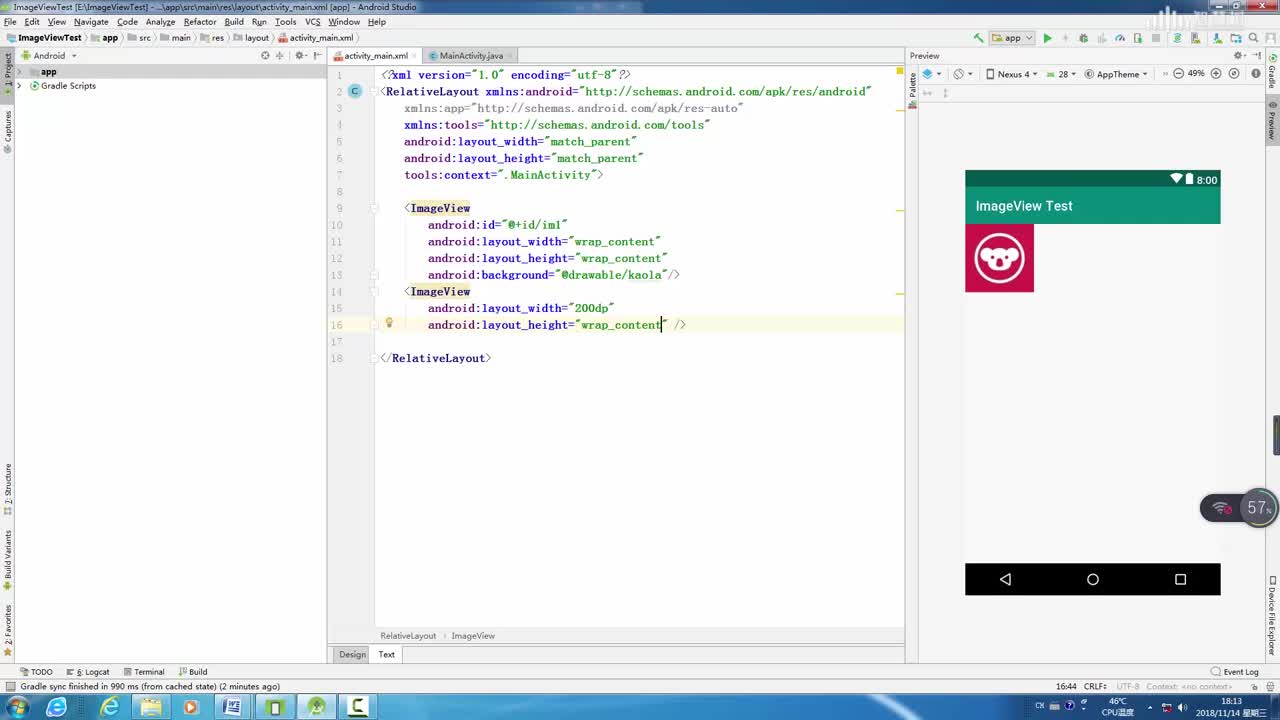Image resolution: width=1280 pixels, height=720 pixels.
Task: Click the Make Project hammer icon
Action: point(978,38)
